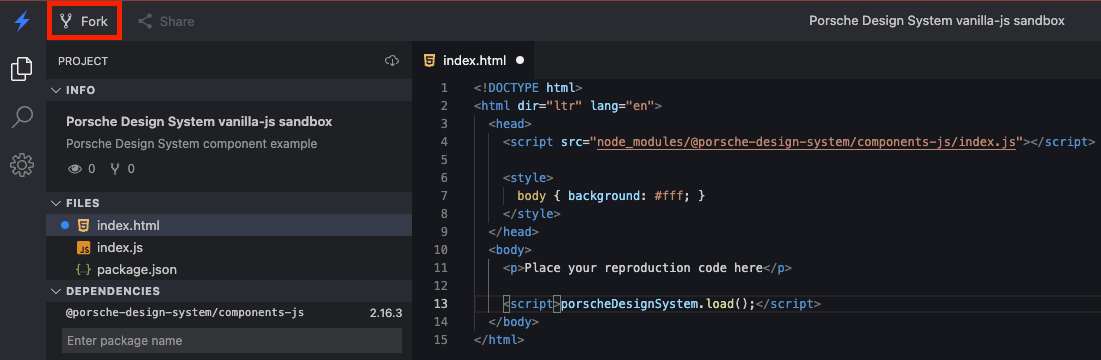The height and width of the screenshot is (360, 1101).
Task: Fork the project
Action: (x=85, y=21)
